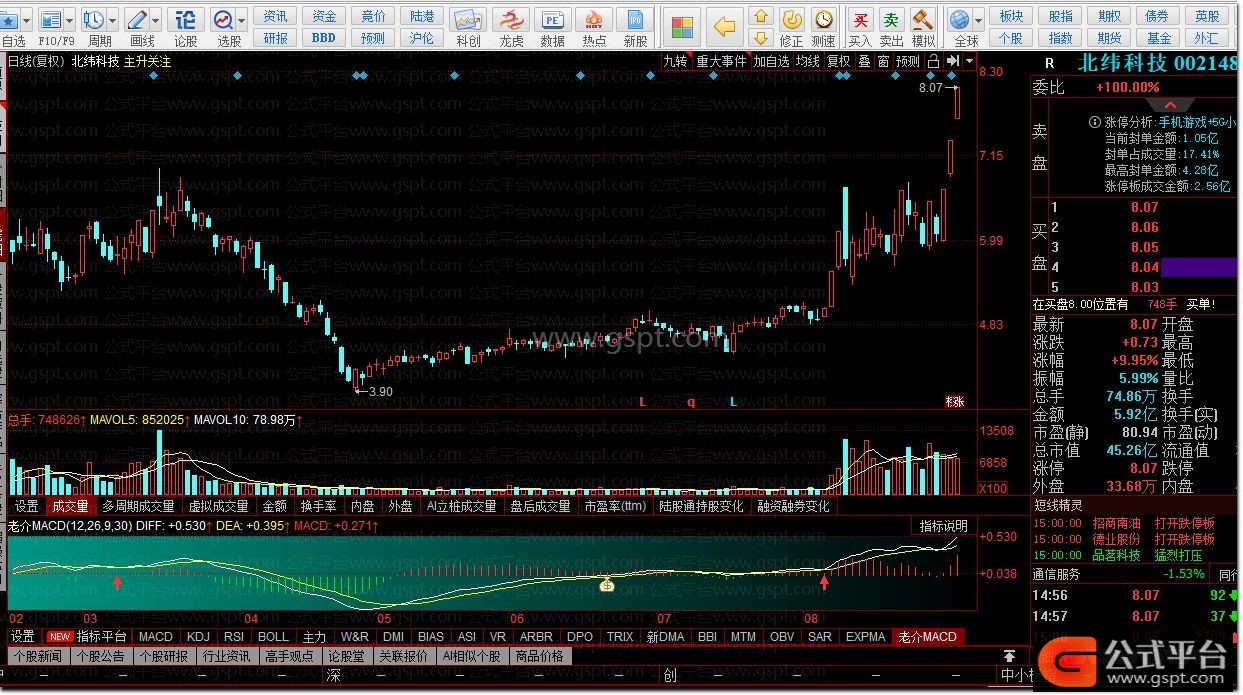The image size is (1243, 695).
Task: Click the red 买入 buy icon
Action: pos(860,19)
